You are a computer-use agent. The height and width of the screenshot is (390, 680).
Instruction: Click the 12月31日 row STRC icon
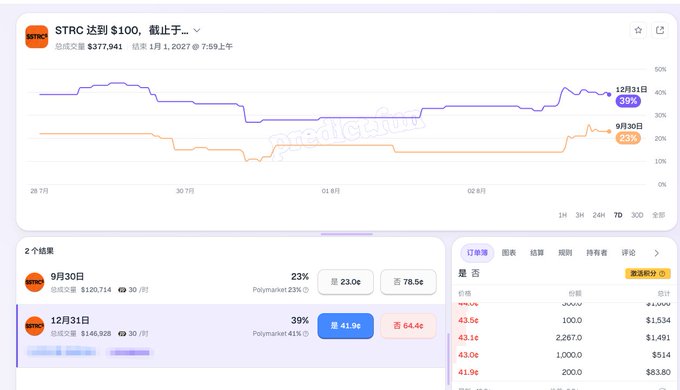click(34, 326)
